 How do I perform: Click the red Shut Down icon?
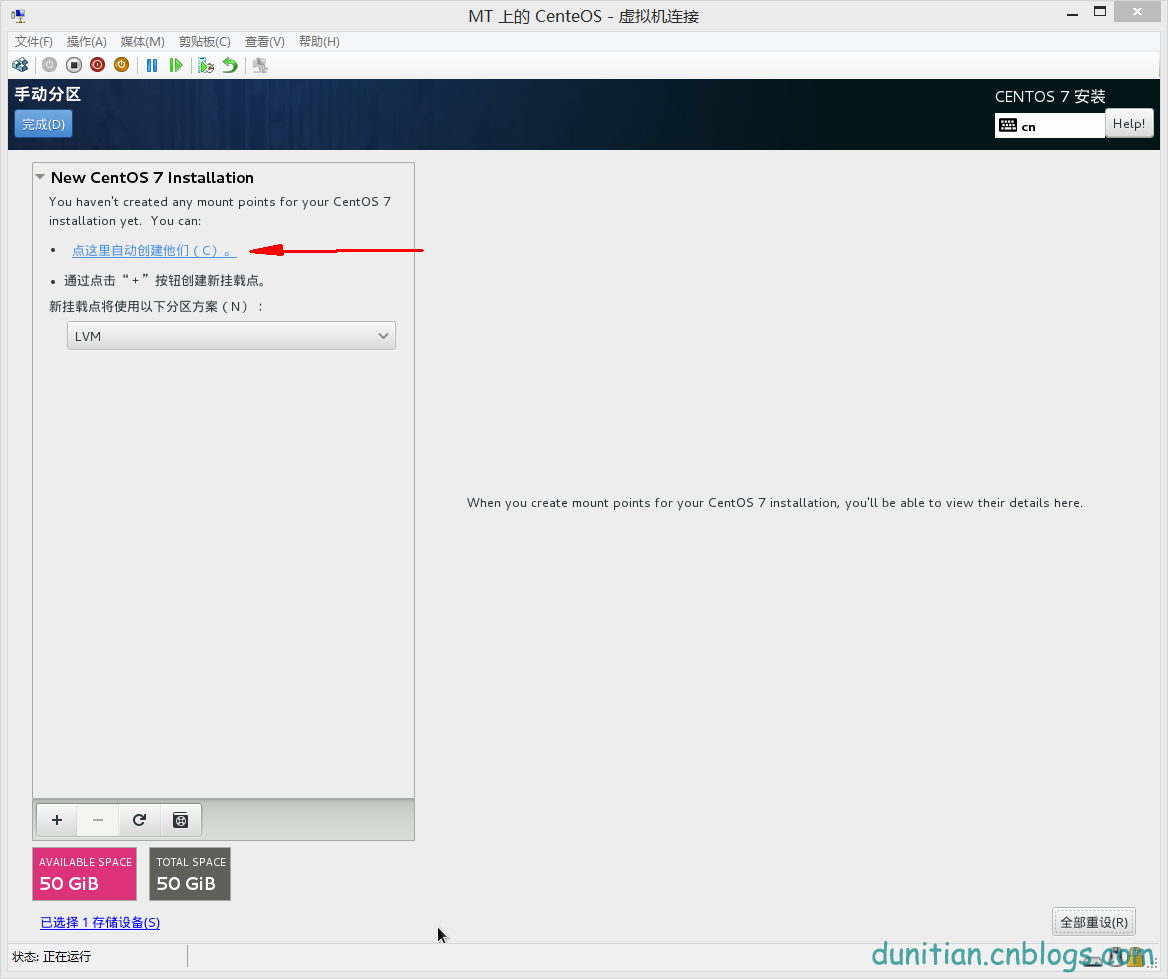98,66
